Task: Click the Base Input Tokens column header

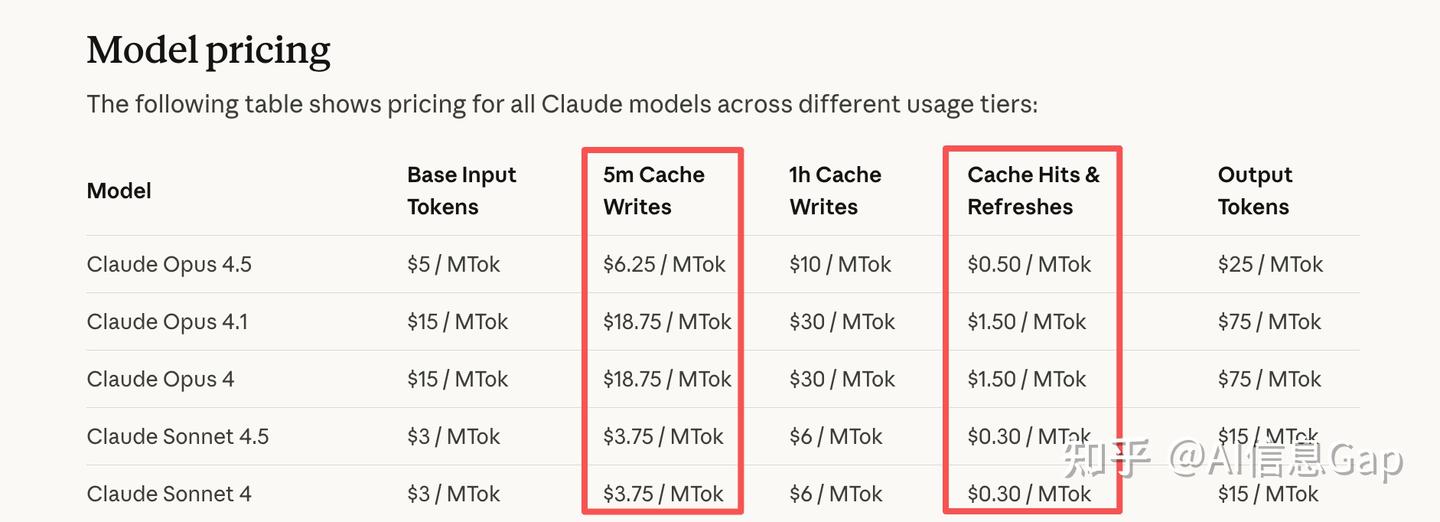Action: click(461, 191)
